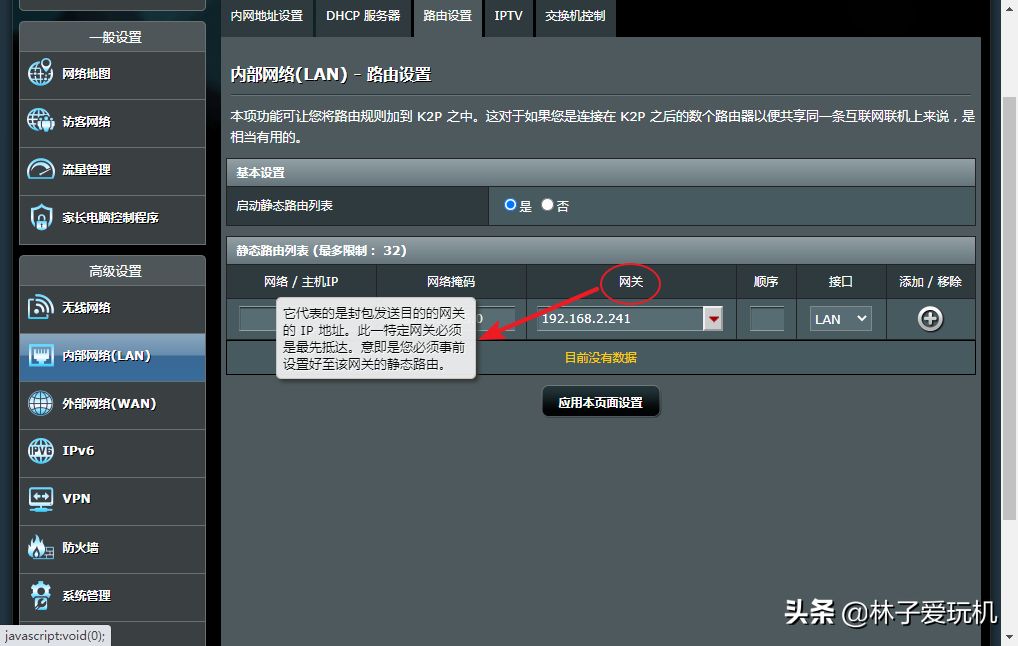Open the 交换机控制 tab

pos(575,16)
